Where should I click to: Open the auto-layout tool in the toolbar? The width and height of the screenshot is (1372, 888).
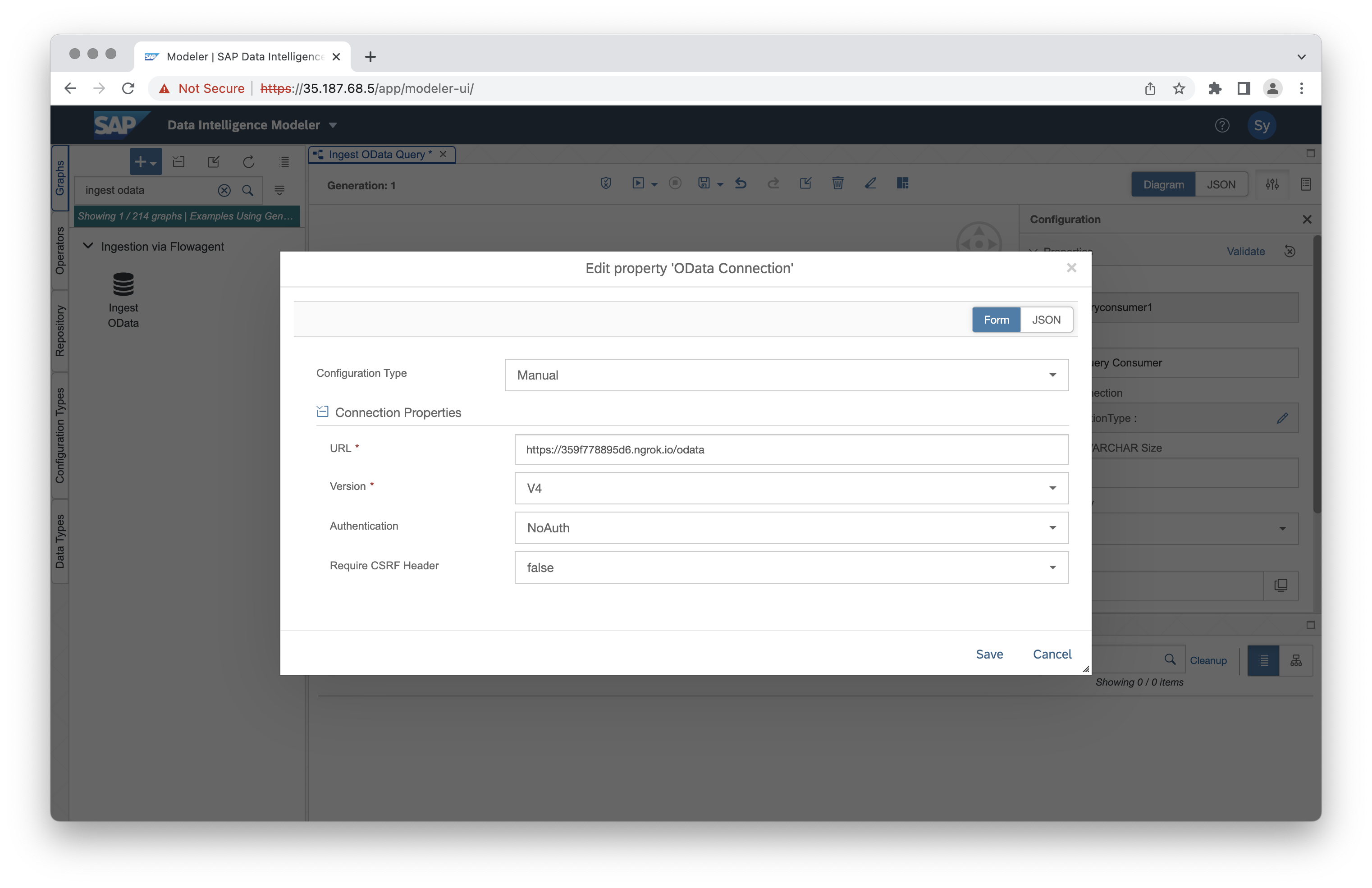(903, 183)
